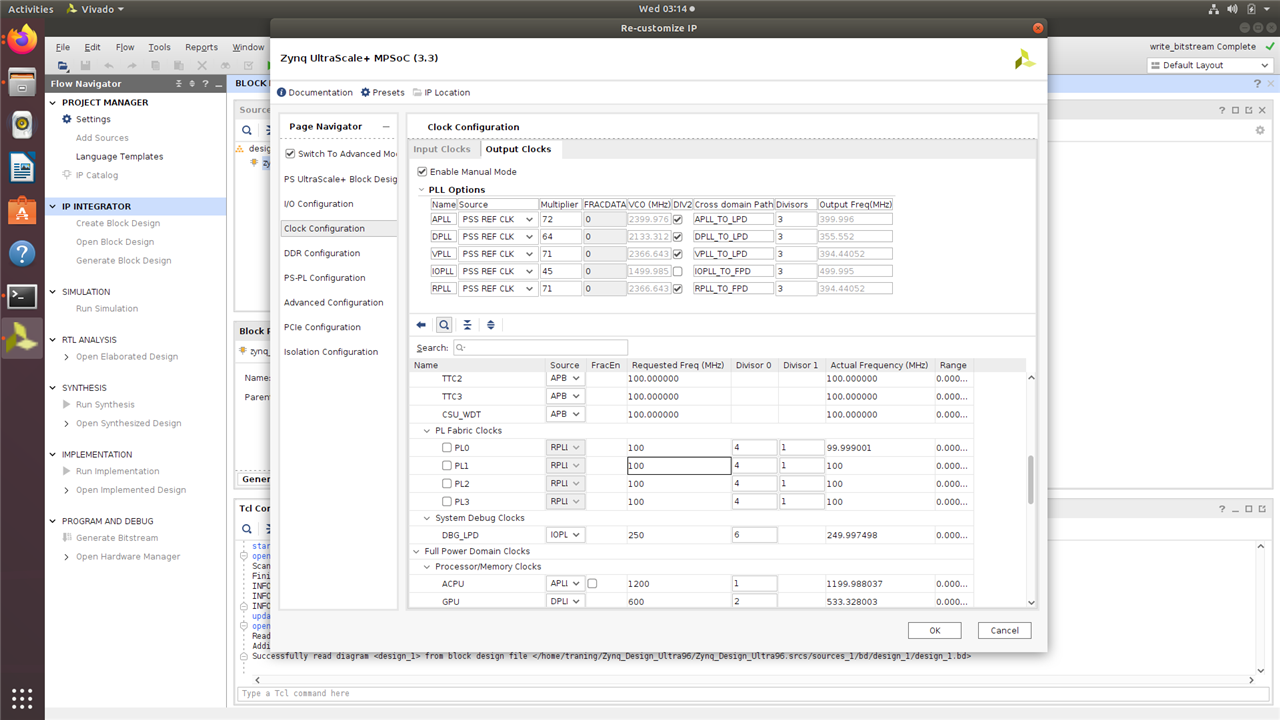
Task: Show Applications grid in dock
Action: [x=22, y=697]
